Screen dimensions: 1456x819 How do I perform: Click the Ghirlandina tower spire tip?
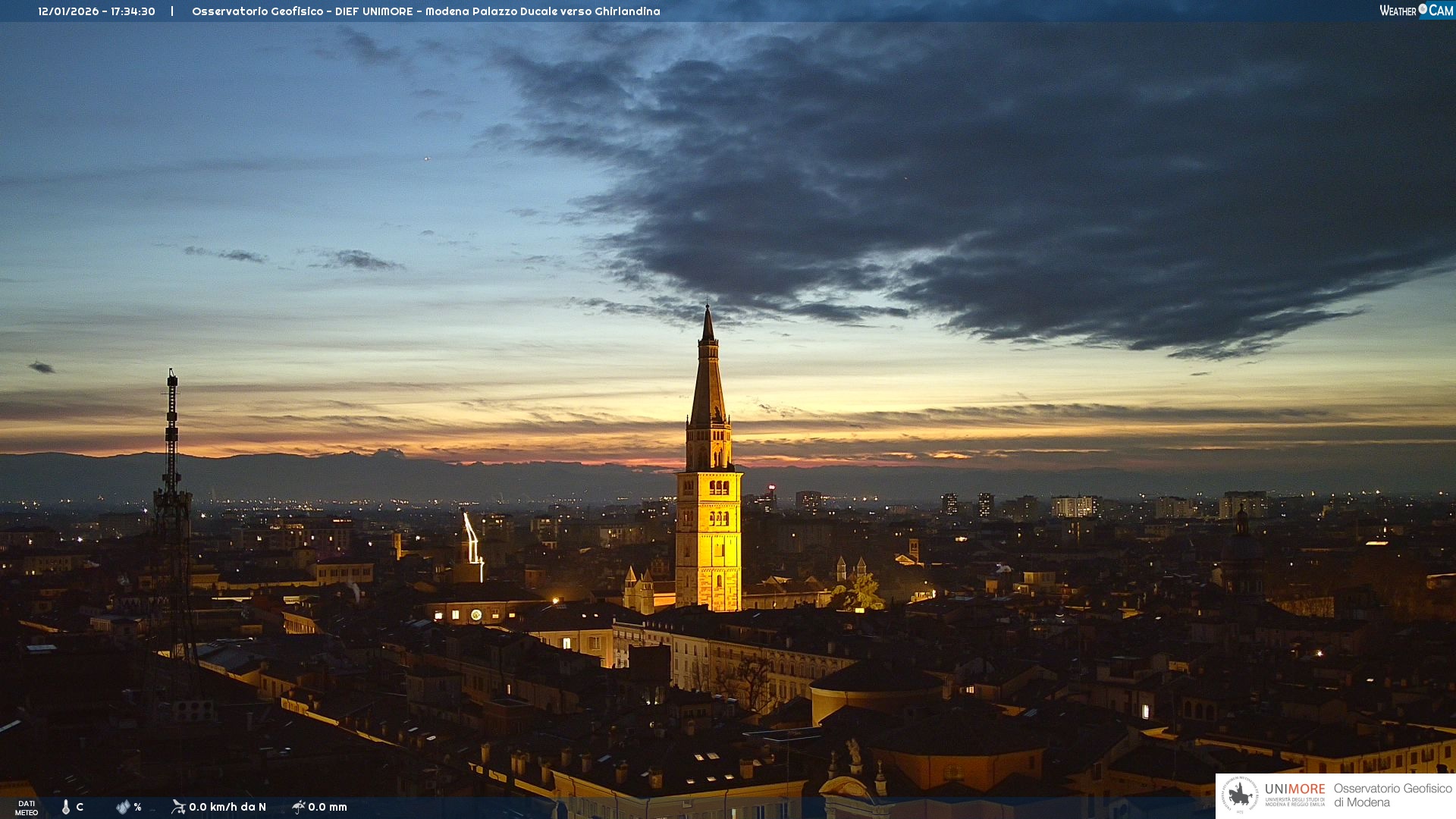tap(708, 308)
